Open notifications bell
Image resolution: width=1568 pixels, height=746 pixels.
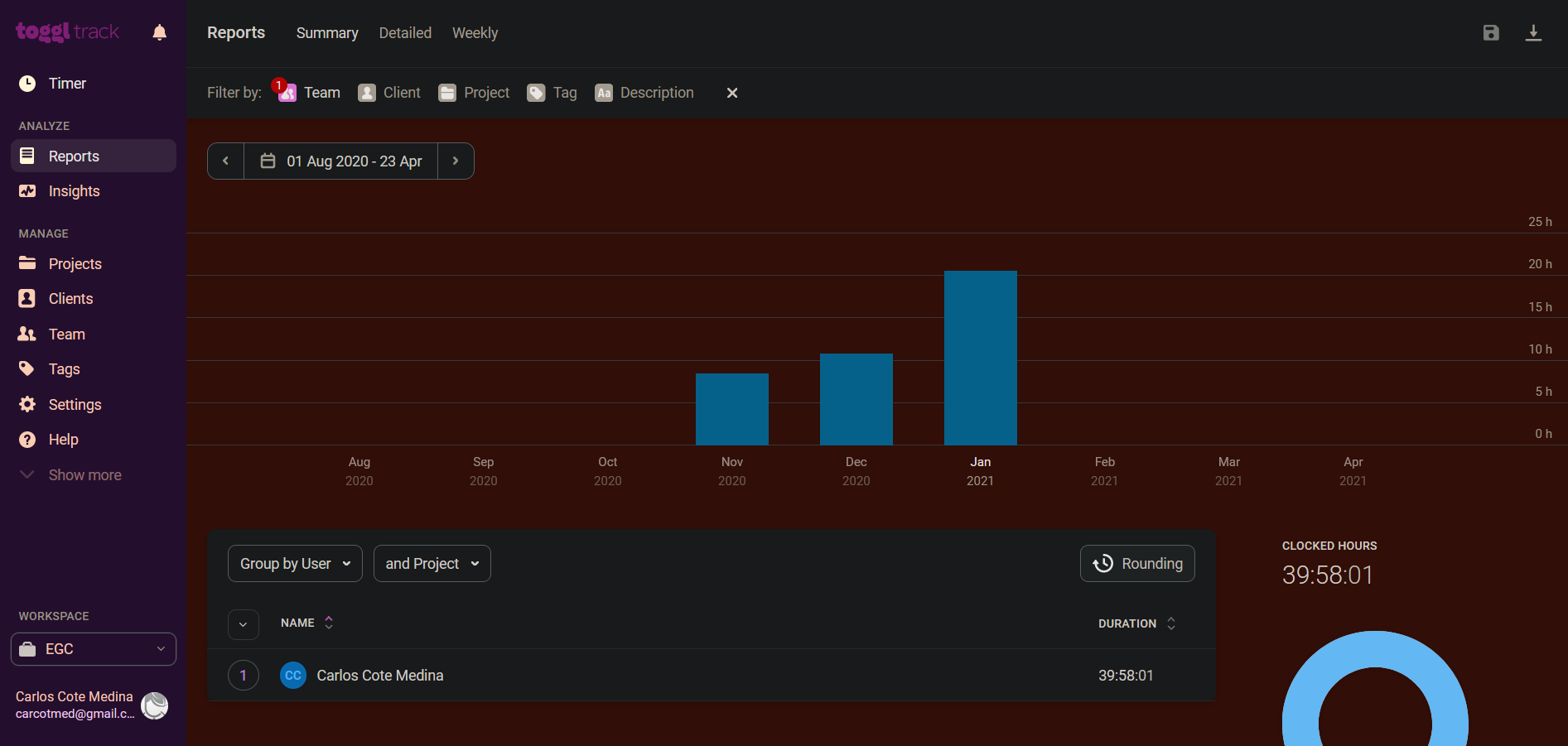pos(160,32)
